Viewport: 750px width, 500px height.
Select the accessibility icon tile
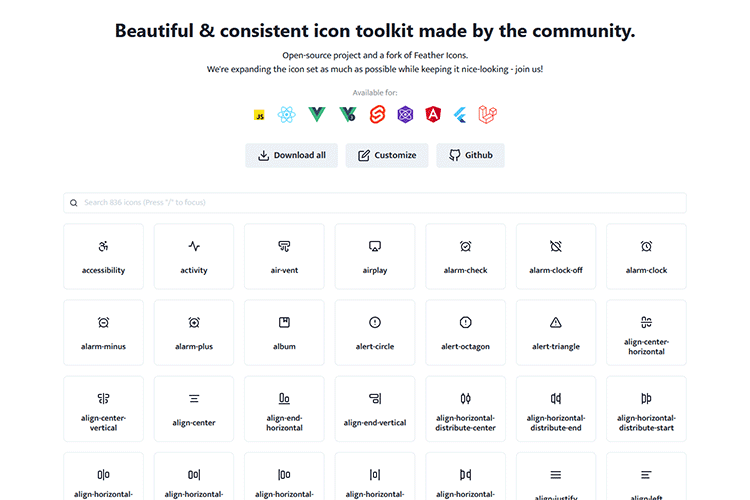tap(103, 256)
